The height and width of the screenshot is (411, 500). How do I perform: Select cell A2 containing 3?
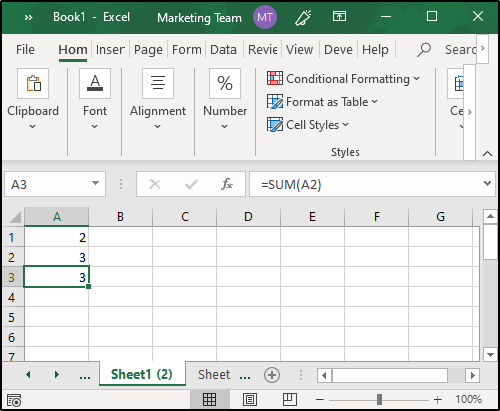pos(57,257)
